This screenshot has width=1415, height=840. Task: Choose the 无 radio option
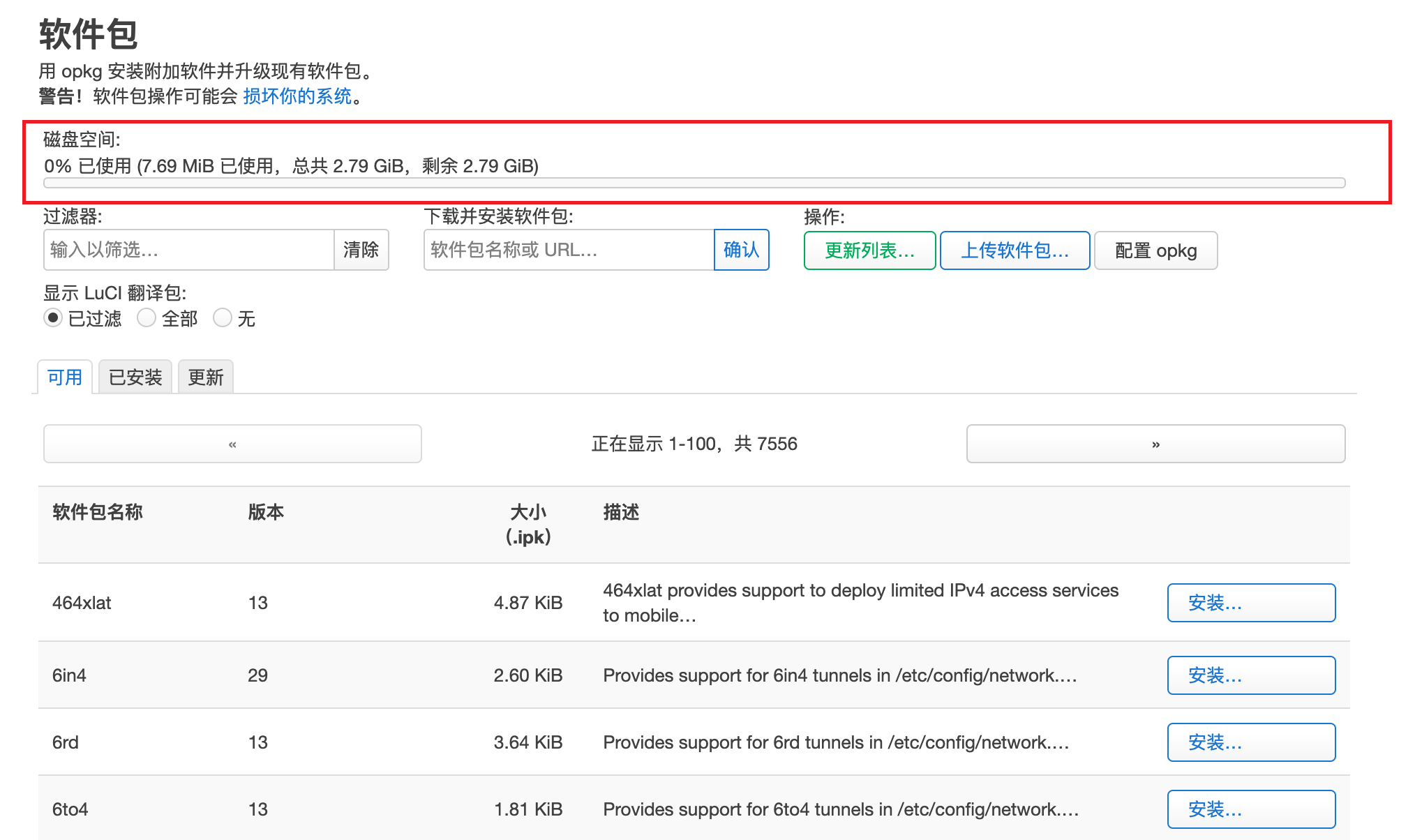pyautogui.click(x=223, y=318)
